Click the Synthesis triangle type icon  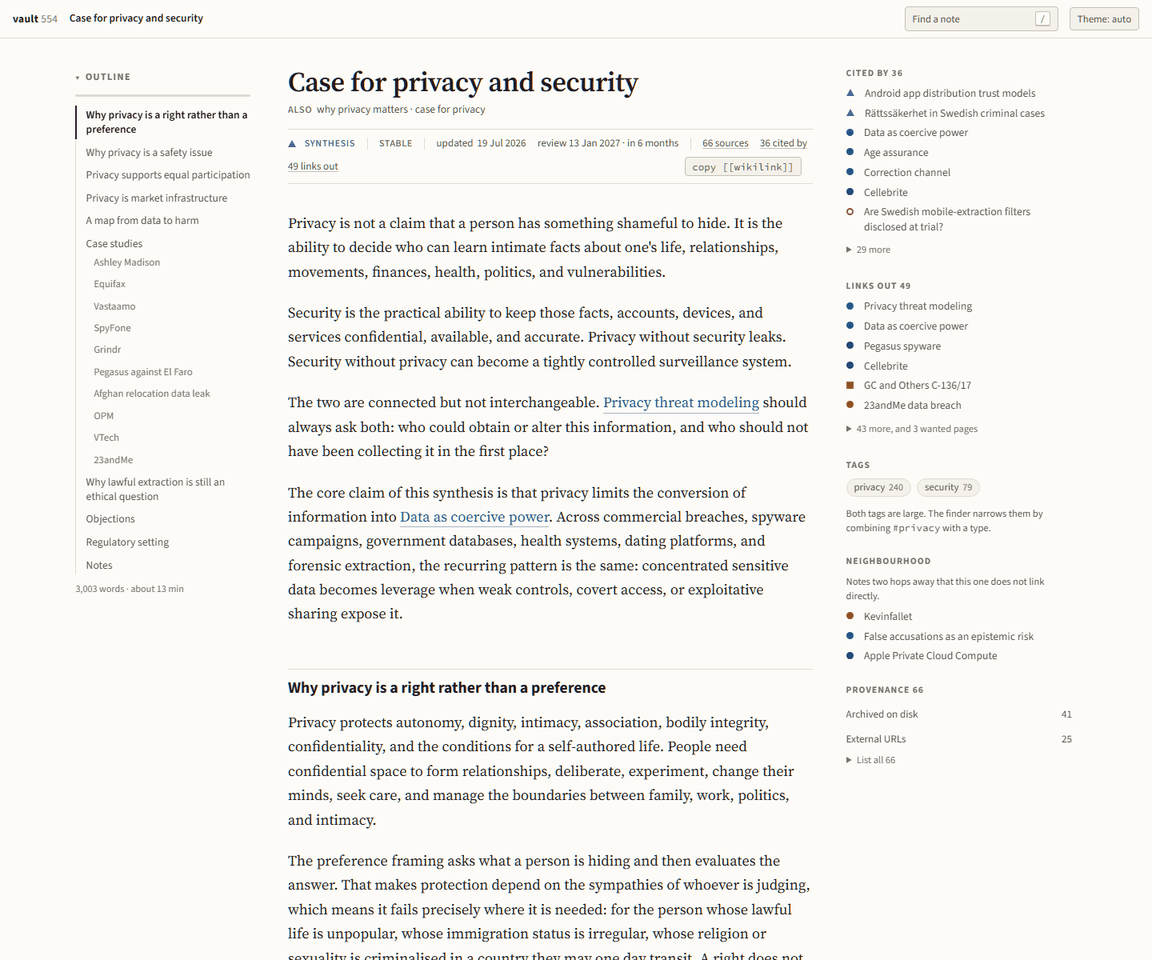292,144
